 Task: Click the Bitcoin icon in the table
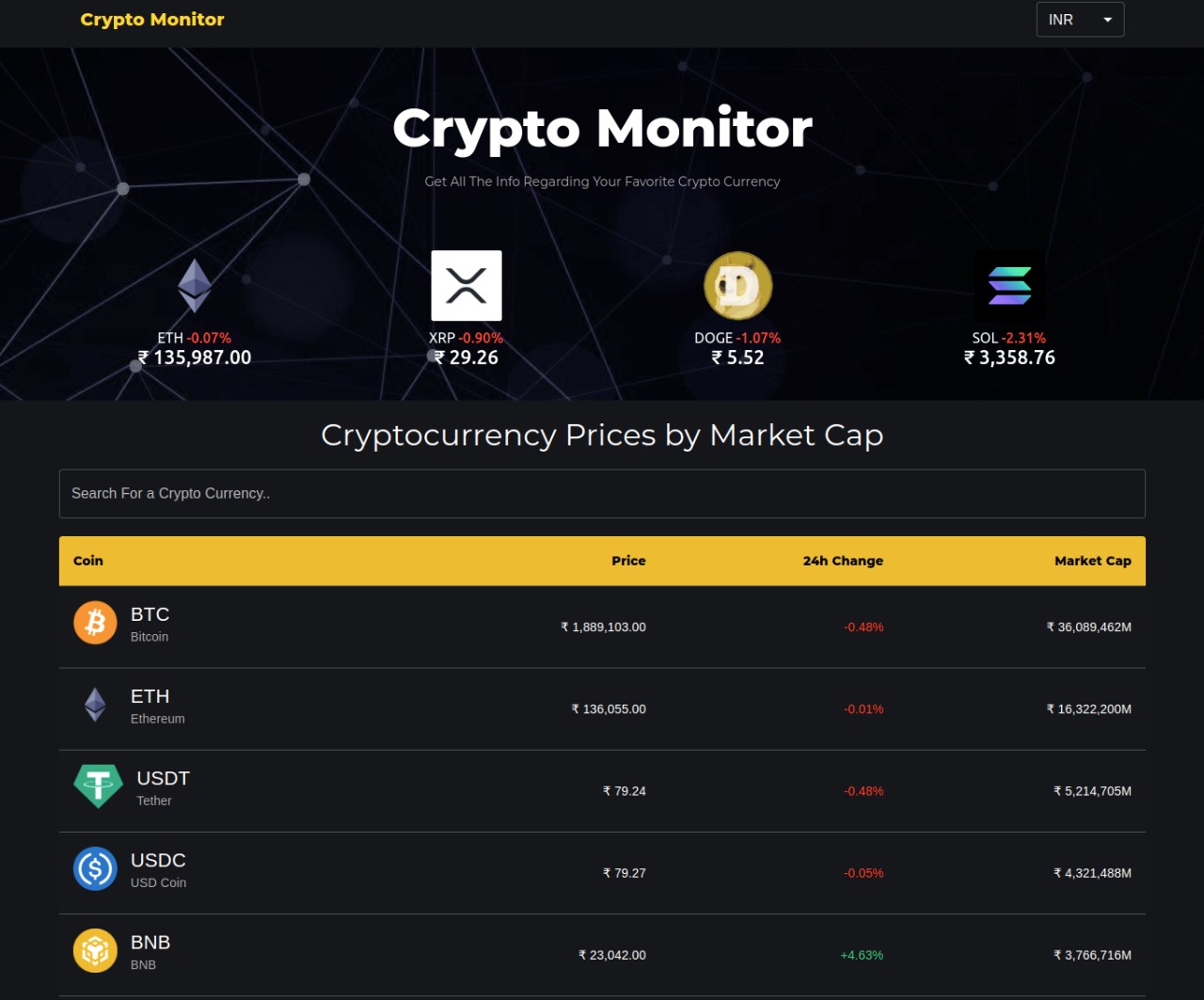95,623
